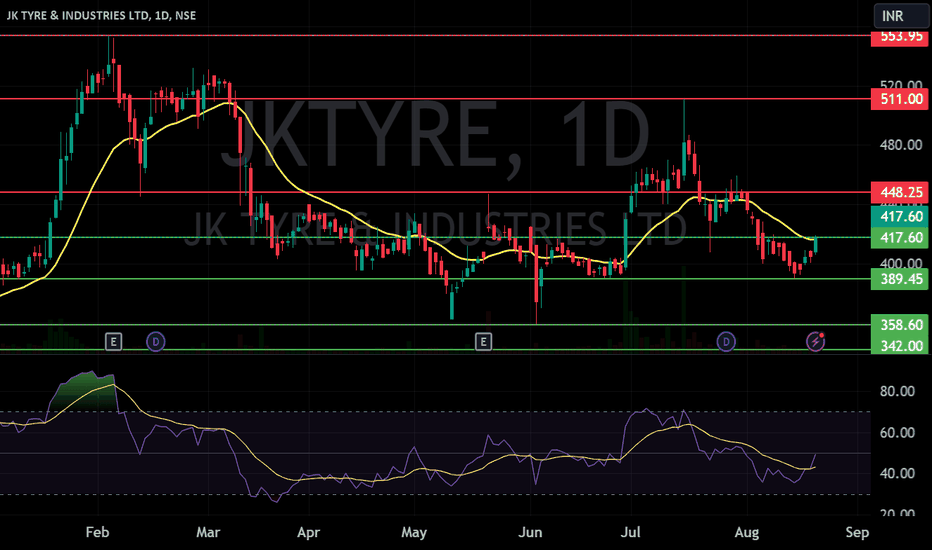
Task: Open the dividend marker between Feb and Mar
Action: [x=156, y=342]
